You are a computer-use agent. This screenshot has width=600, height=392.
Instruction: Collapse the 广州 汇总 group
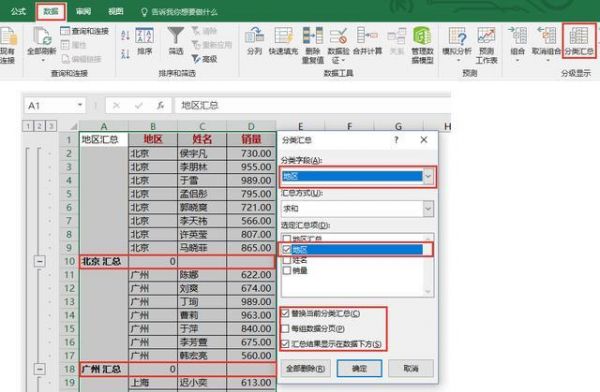39,369
